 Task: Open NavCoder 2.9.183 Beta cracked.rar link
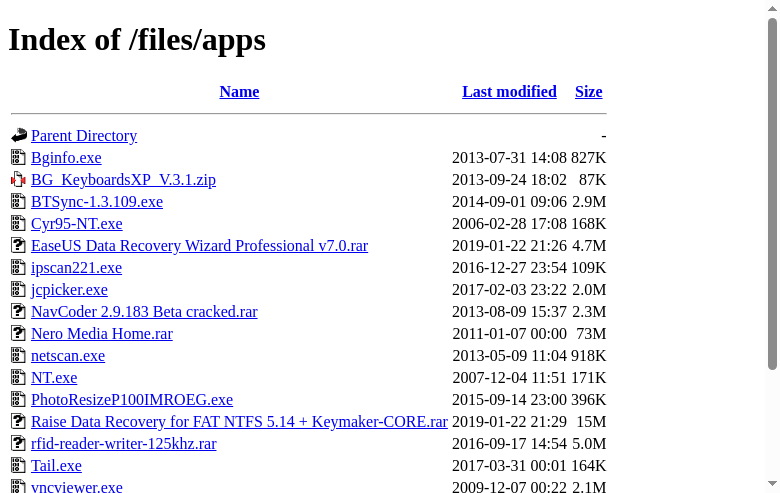tap(144, 311)
